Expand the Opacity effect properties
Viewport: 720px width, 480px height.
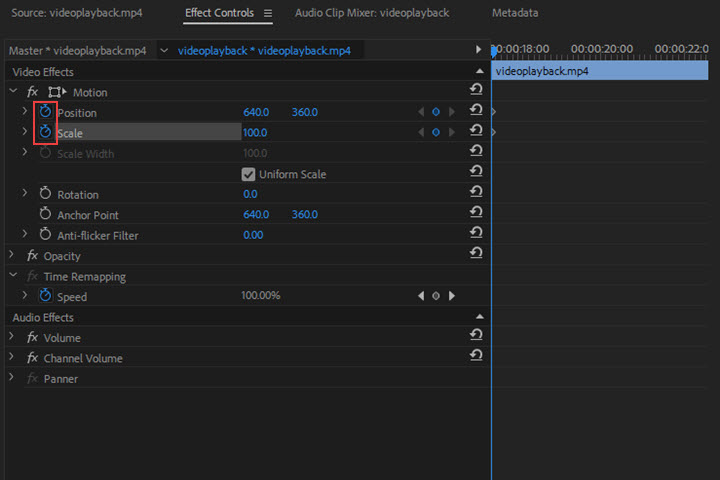[12, 256]
